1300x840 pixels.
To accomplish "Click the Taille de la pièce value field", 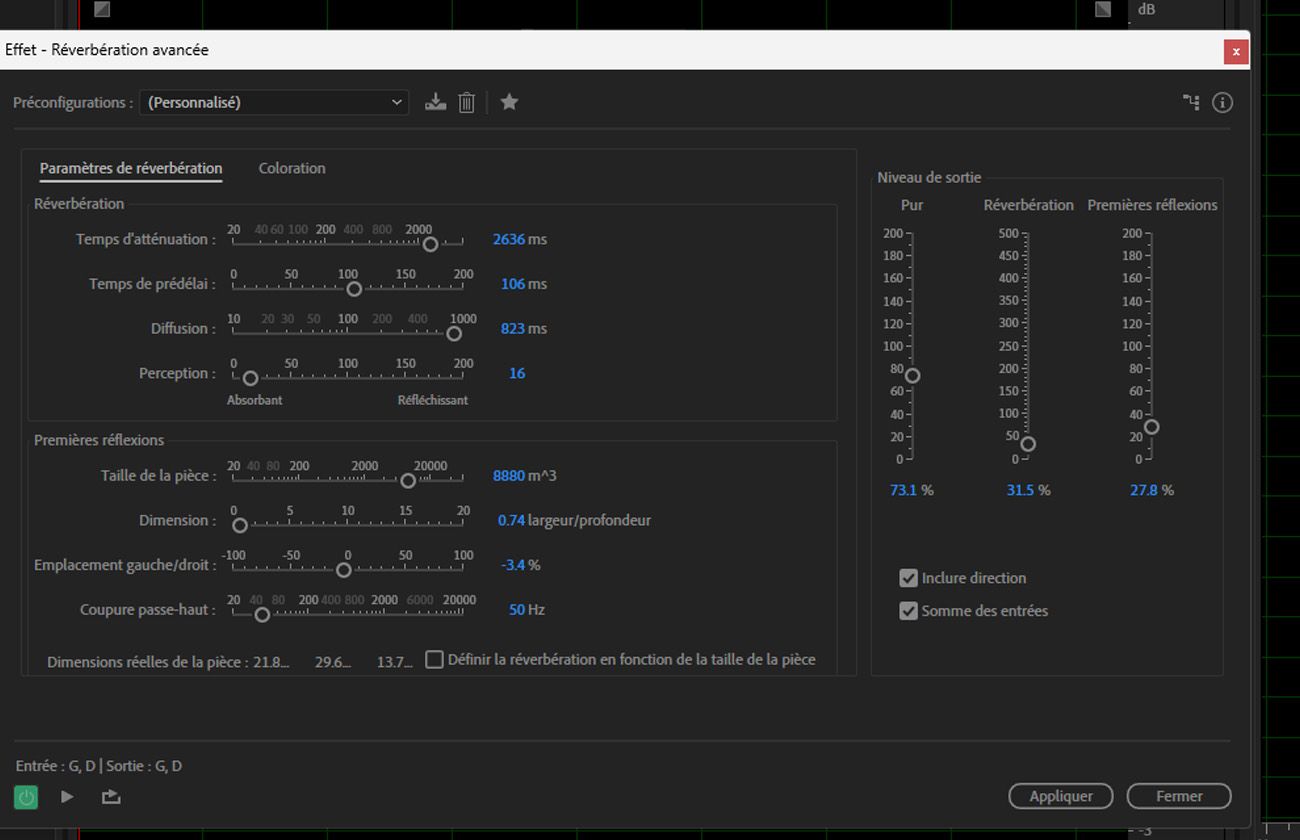I will click(x=508, y=476).
